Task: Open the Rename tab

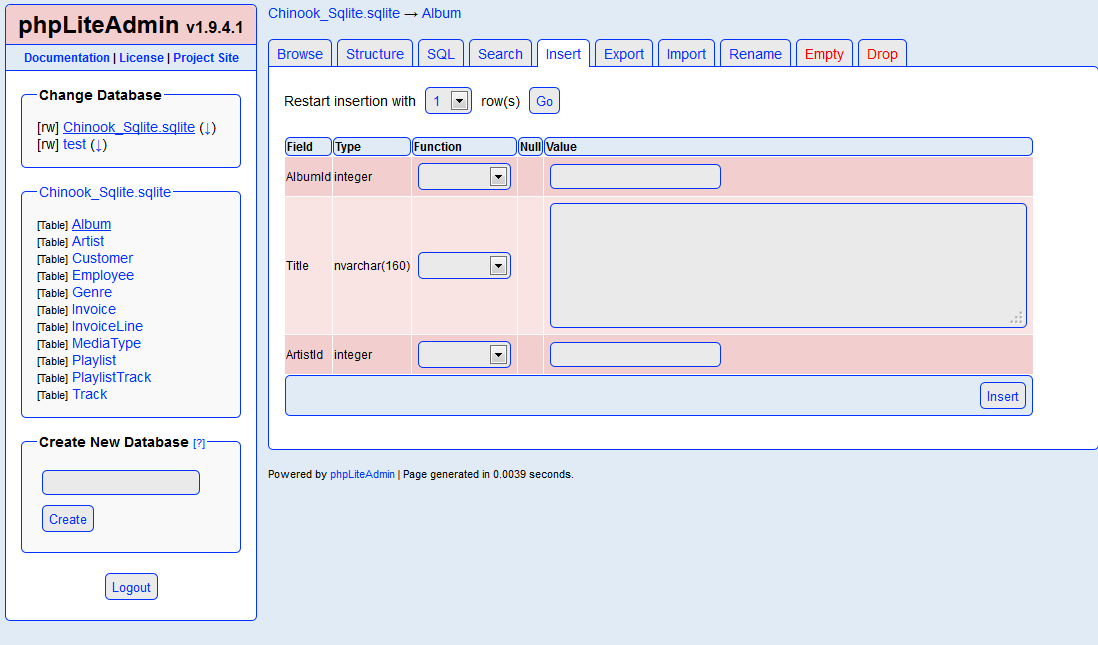Action: 755,54
